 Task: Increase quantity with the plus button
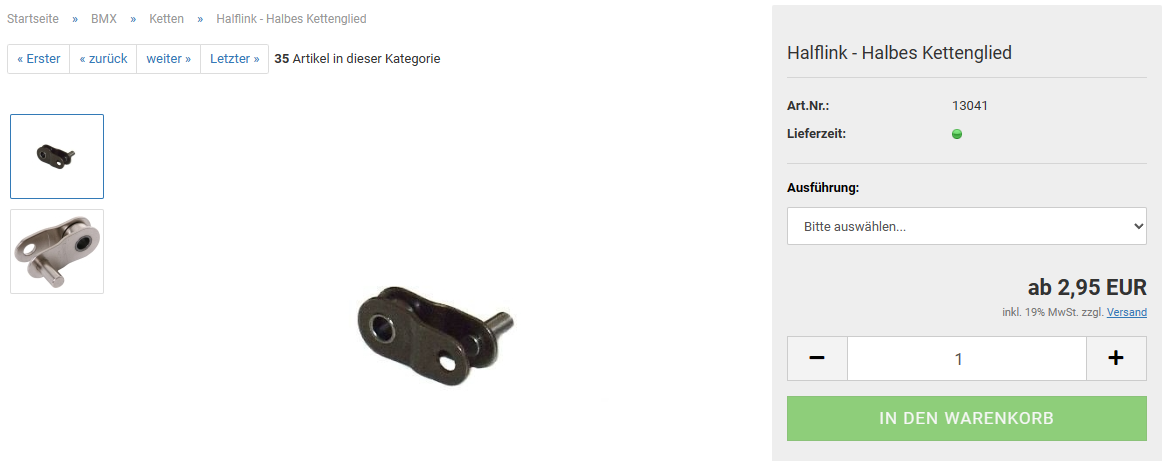(1116, 358)
